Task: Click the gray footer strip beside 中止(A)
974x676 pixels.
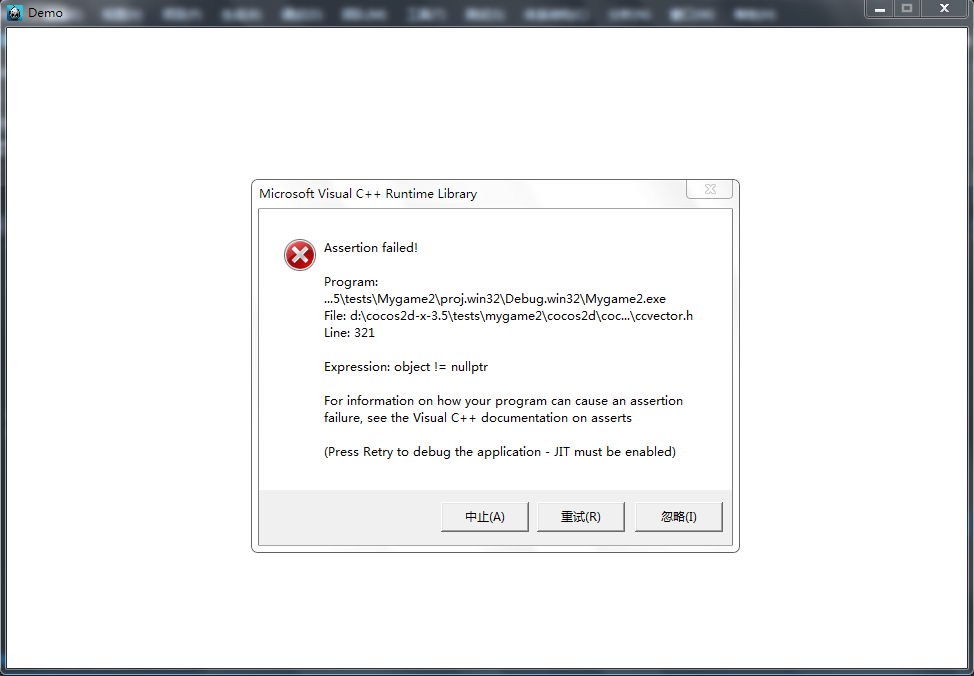Action: click(350, 517)
